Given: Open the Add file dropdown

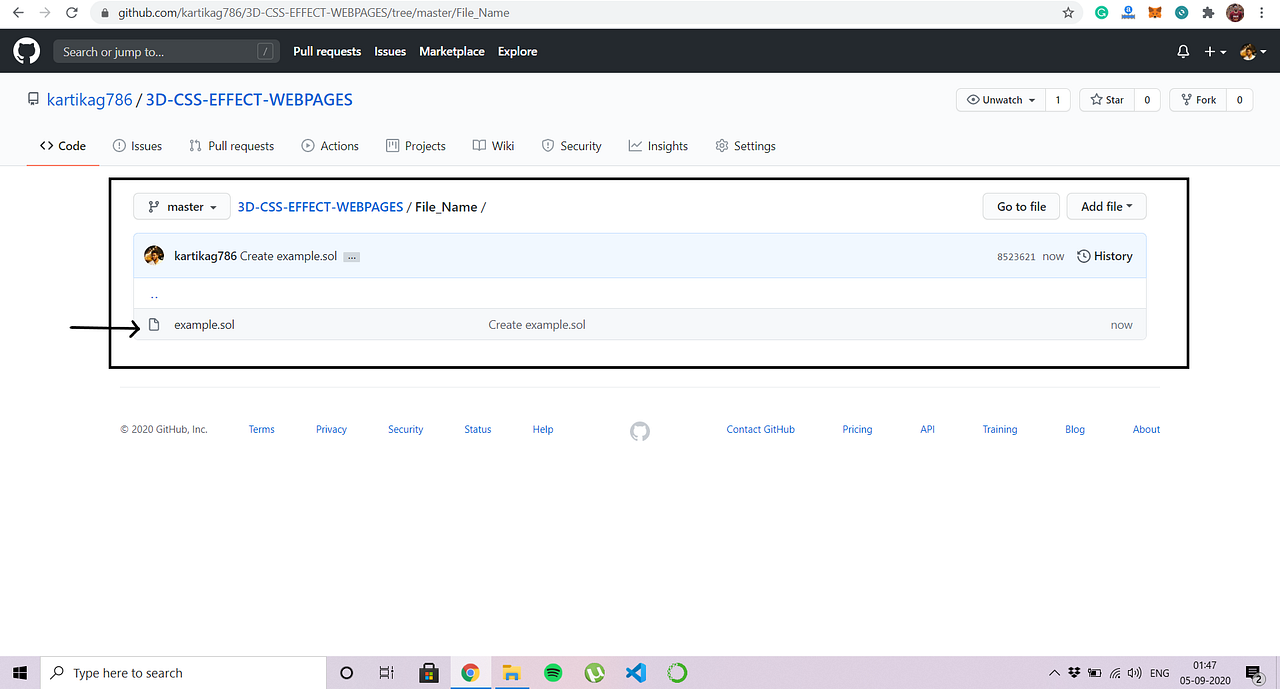Looking at the screenshot, I should (x=1106, y=206).
